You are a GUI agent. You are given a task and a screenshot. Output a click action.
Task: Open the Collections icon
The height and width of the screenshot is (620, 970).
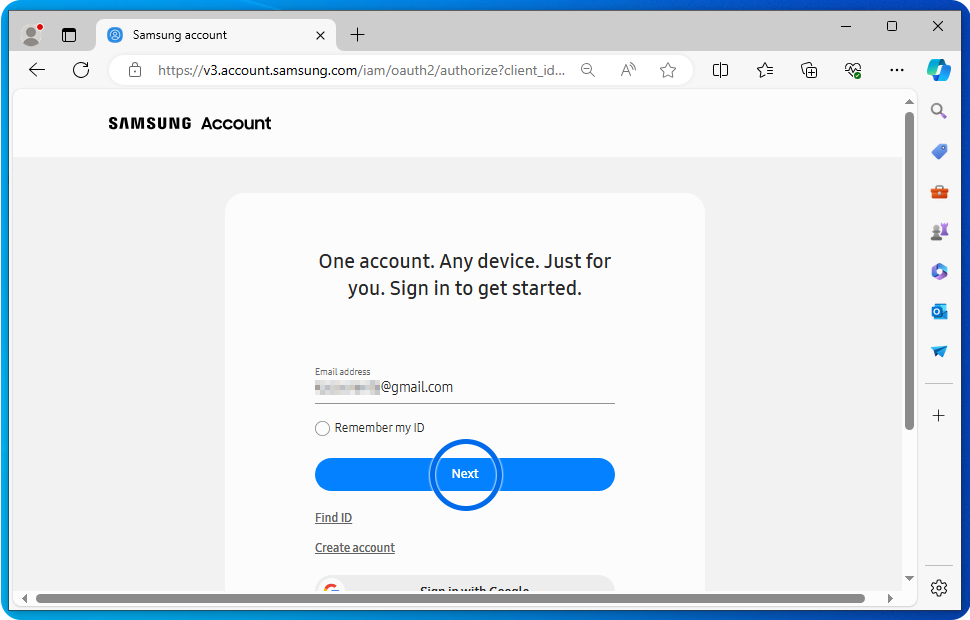pyautogui.click(x=809, y=70)
